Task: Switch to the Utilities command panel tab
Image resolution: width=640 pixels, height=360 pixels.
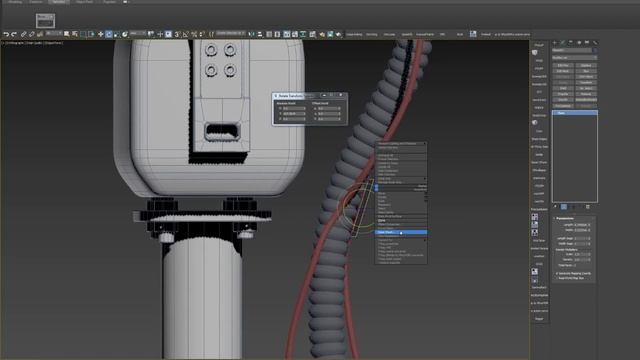Action: tap(595, 42)
